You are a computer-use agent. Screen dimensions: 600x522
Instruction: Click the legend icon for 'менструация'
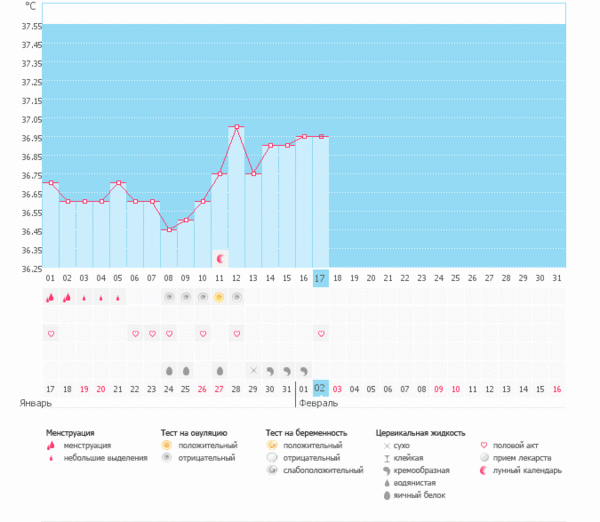(51, 446)
